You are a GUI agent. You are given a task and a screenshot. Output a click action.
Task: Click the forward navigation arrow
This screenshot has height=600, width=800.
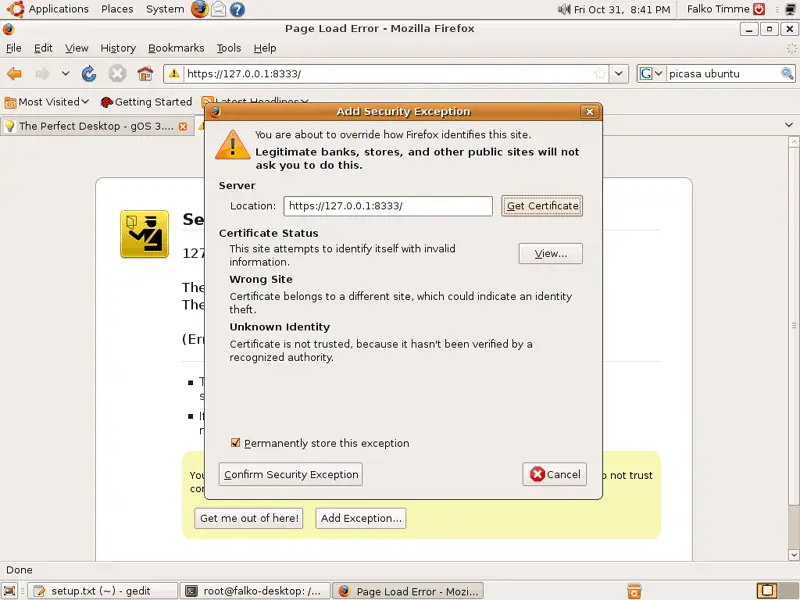(42, 74)
